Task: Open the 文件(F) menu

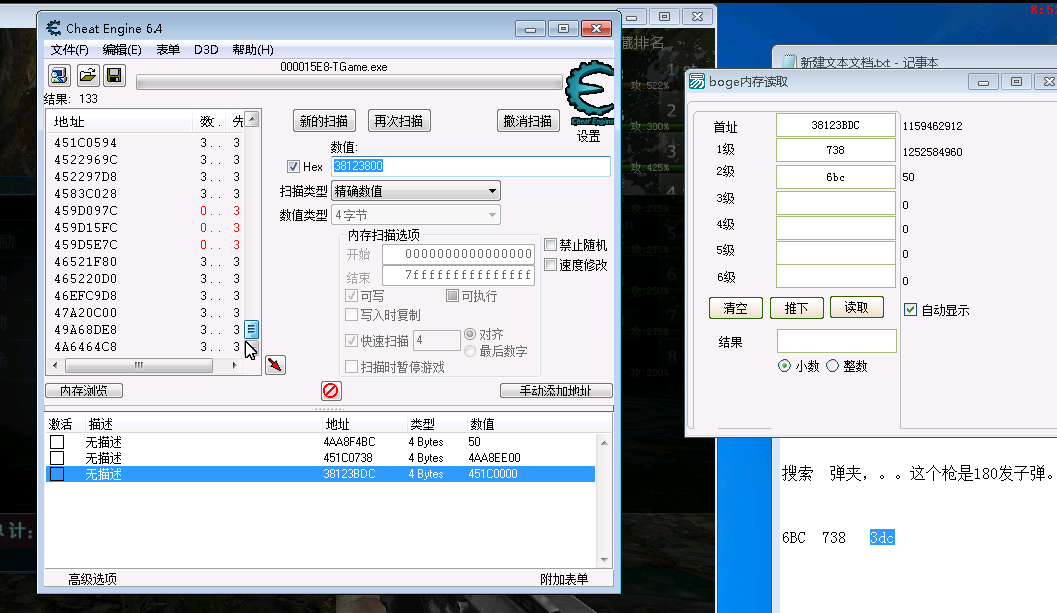Action: [x=69, y=50]
